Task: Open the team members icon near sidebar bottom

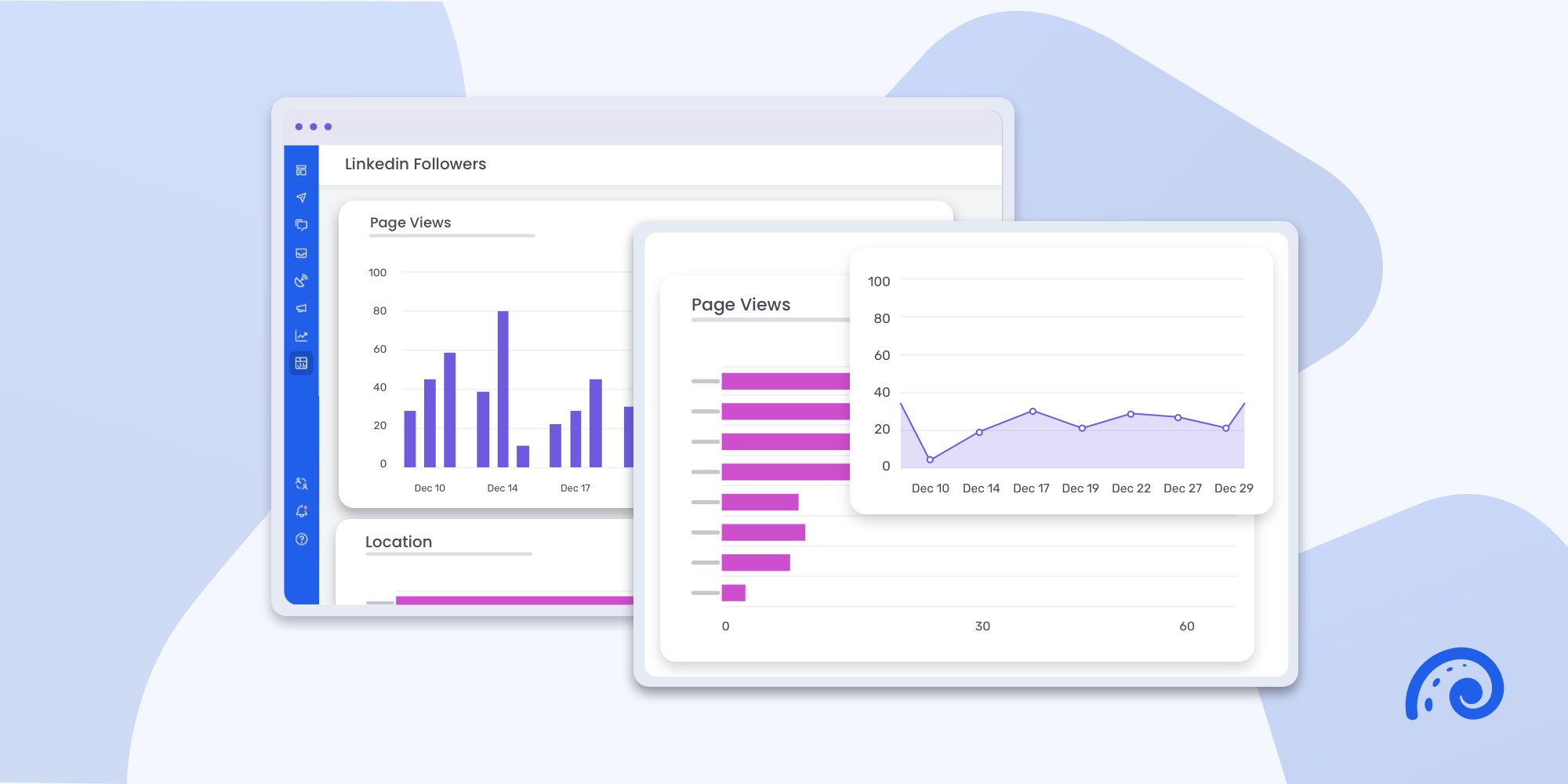Action: coord(302,484)
